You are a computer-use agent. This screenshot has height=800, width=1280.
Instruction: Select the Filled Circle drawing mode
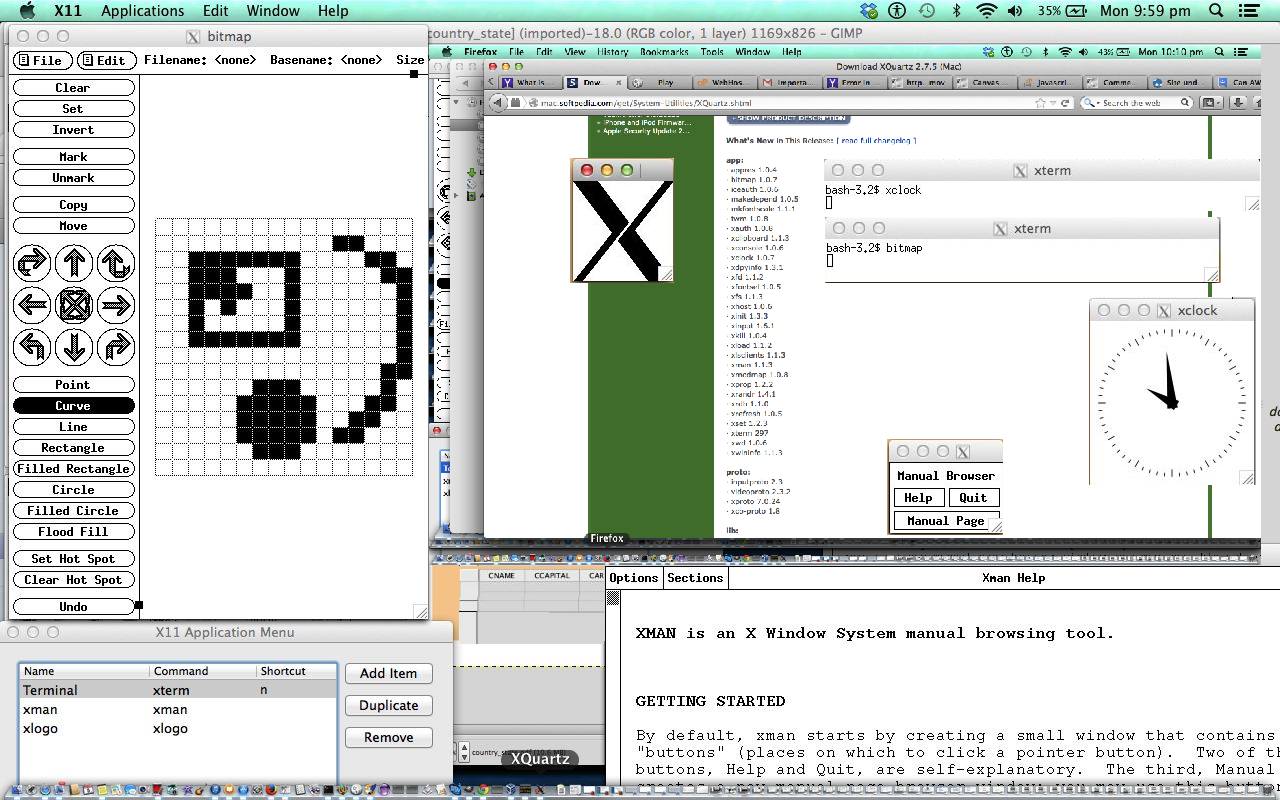73,511
